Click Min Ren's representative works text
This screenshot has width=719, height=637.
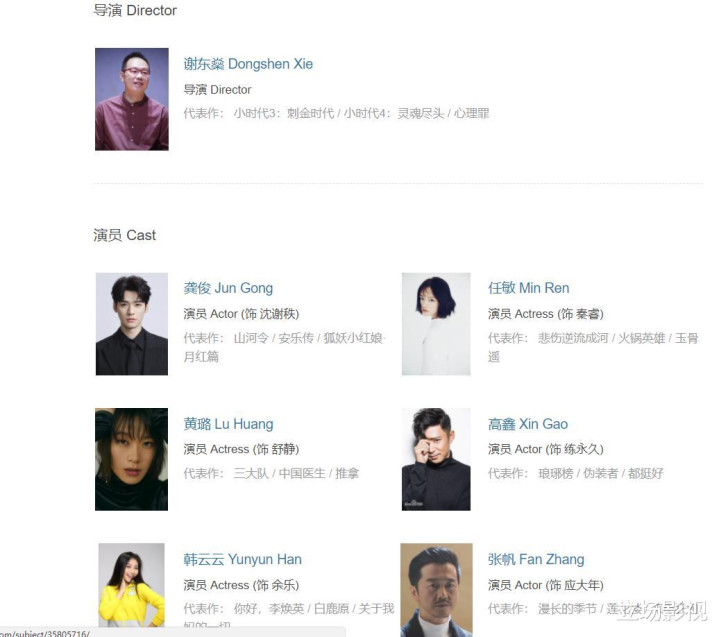tap(593, 347)
